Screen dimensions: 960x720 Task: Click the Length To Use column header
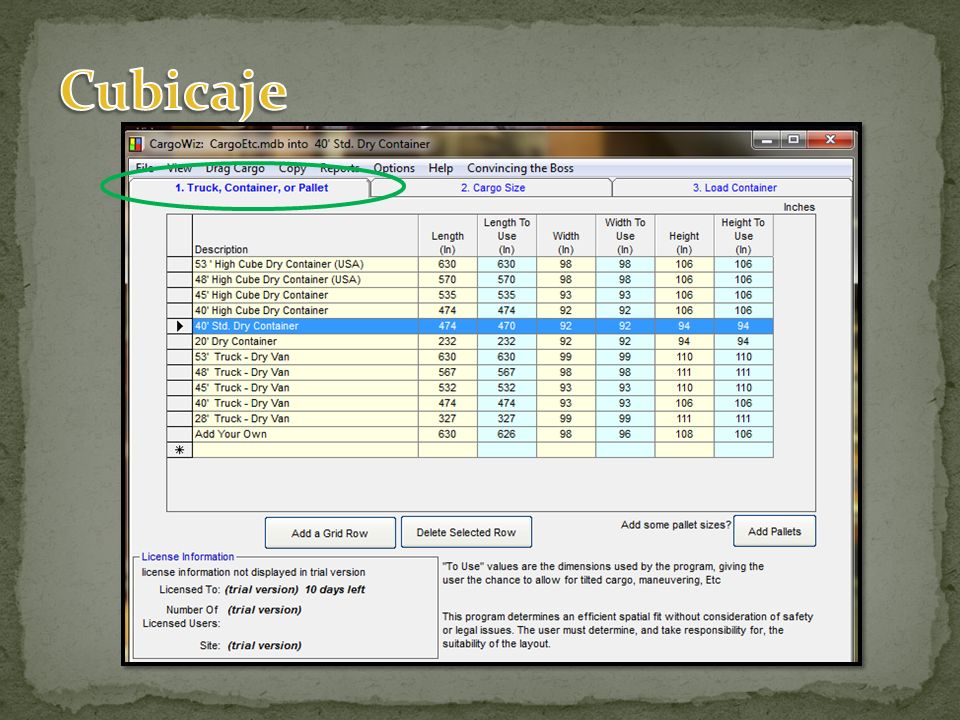click(x=507, y=236)
